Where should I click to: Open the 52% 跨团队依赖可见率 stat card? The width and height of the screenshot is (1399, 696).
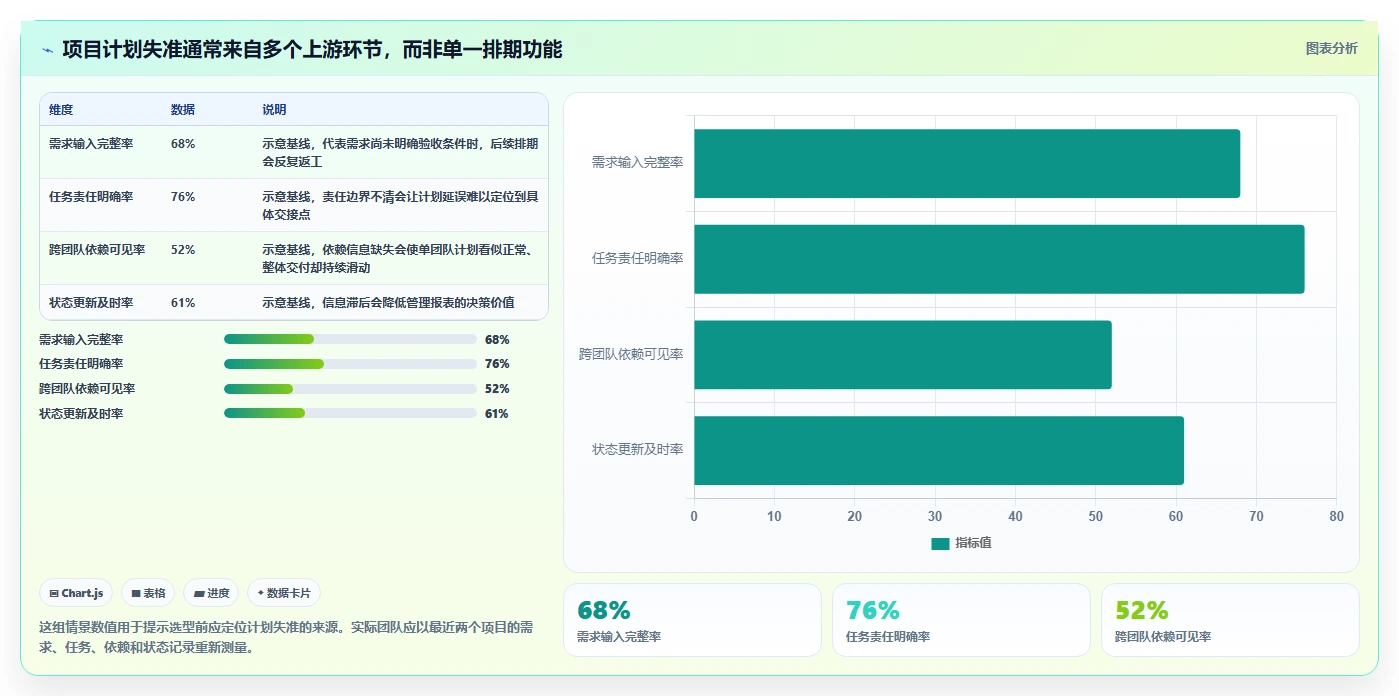click(x=1230, y=620)
